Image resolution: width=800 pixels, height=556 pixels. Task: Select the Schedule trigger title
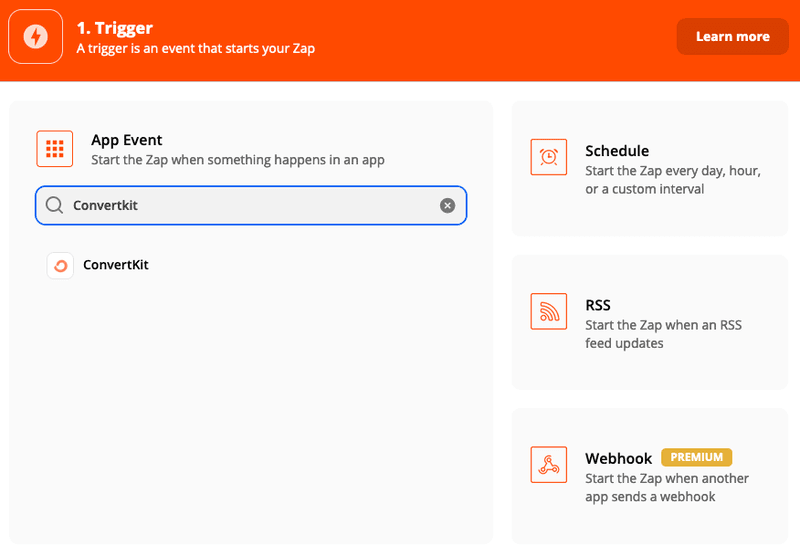pos(617,151)
